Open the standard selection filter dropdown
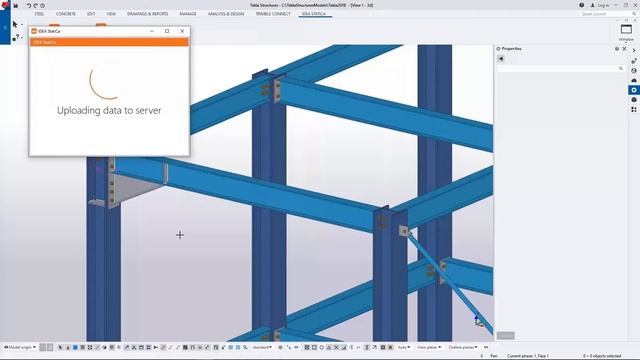The width and height of the screenshot is (640, 360). click(262, 347)
